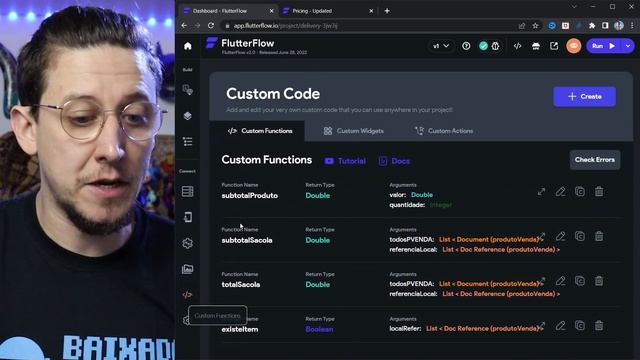
Task: Open the Widget Tree sidebar icon
Action: 187,90
